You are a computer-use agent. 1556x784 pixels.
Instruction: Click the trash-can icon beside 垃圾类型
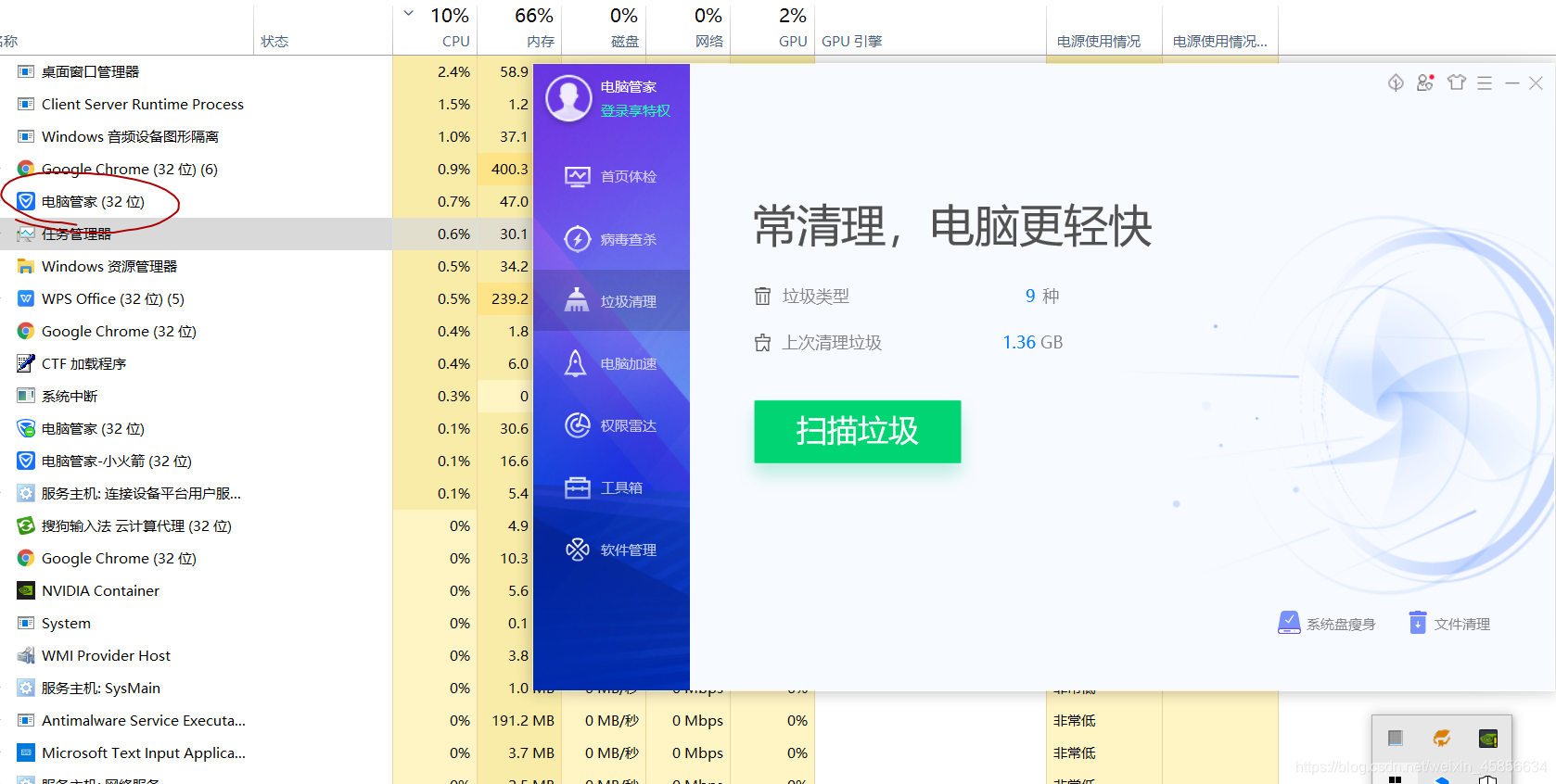tap(762, 296)
